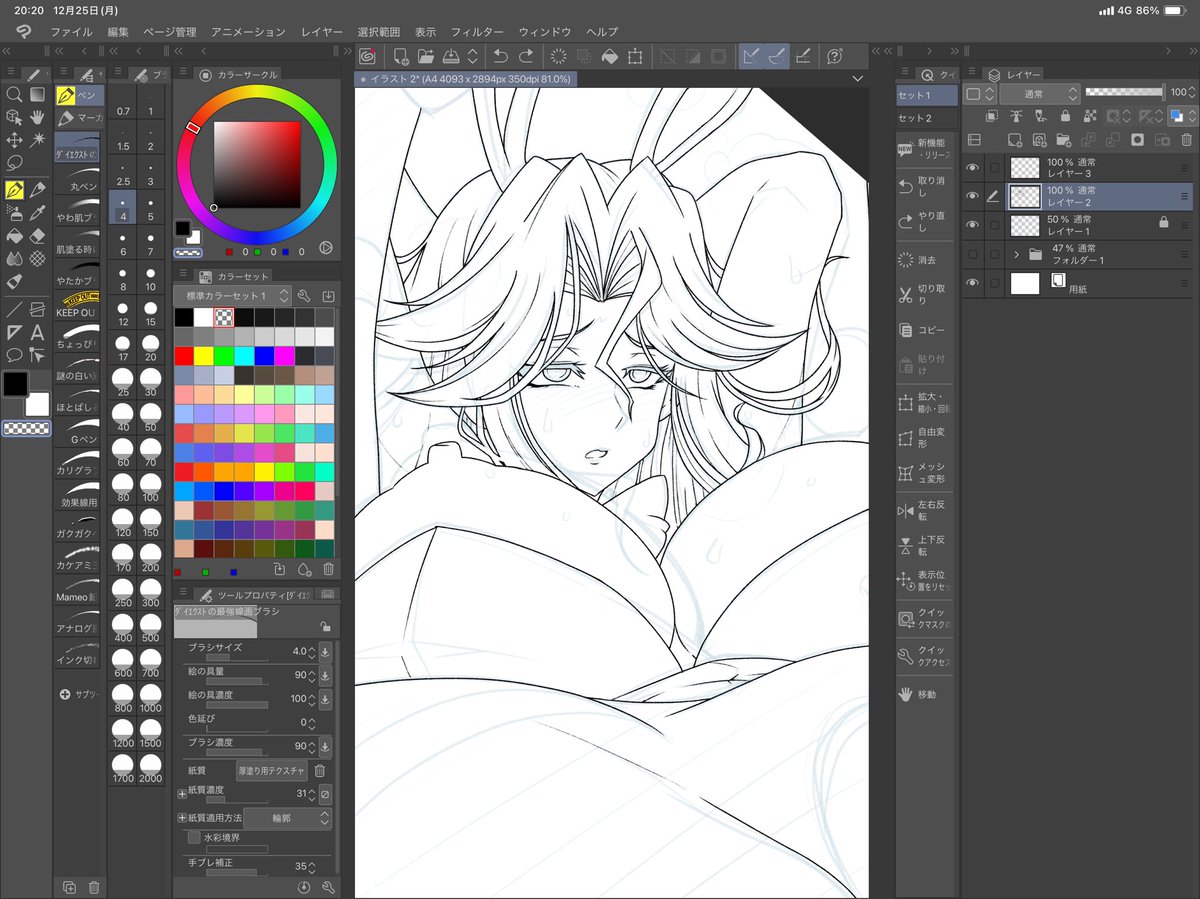Select the Eraser tool

point(37,236)
